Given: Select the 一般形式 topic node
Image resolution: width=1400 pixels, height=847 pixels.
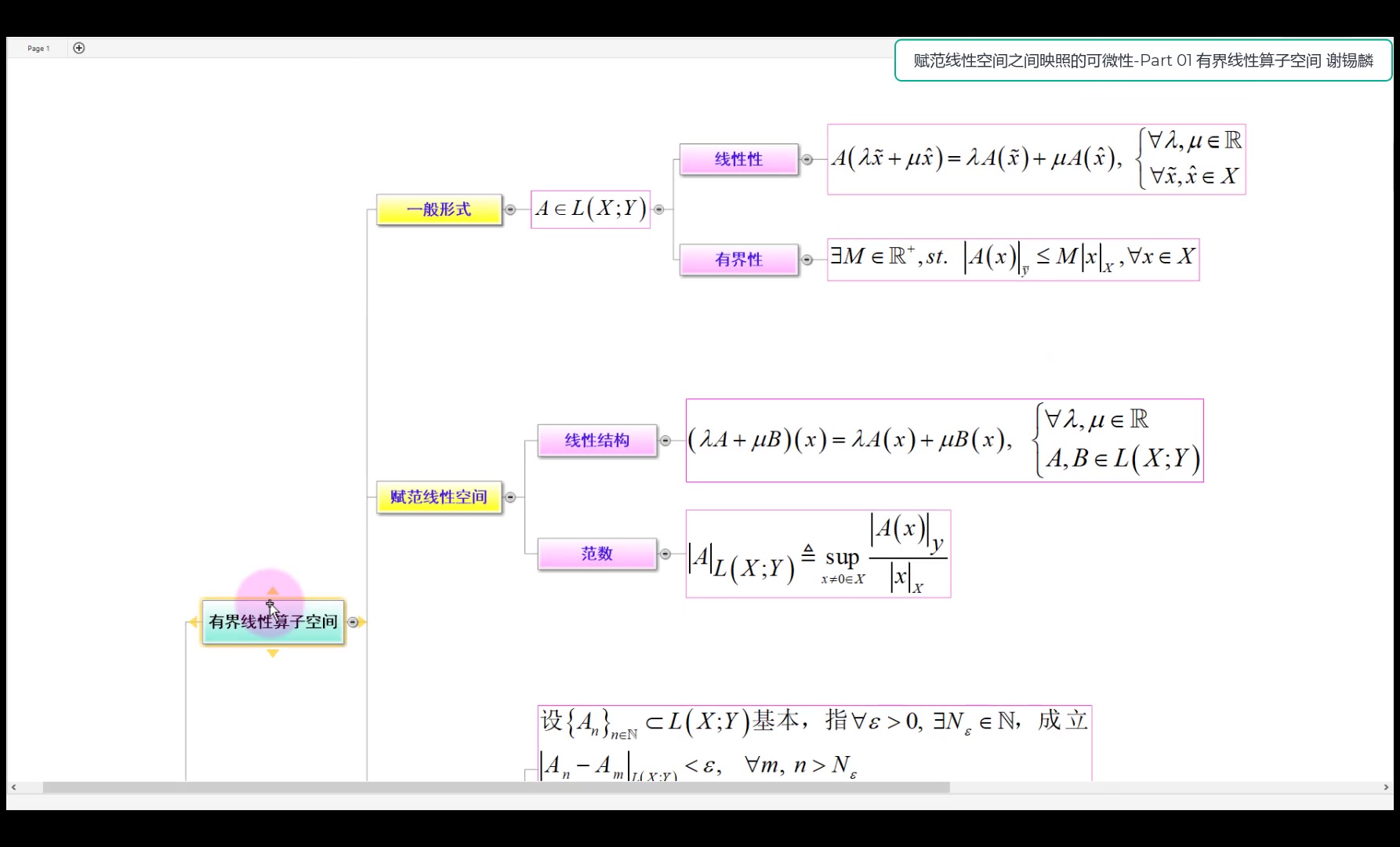Looking at the screenshot, I should pyautogui.click(x=439, y=209).
